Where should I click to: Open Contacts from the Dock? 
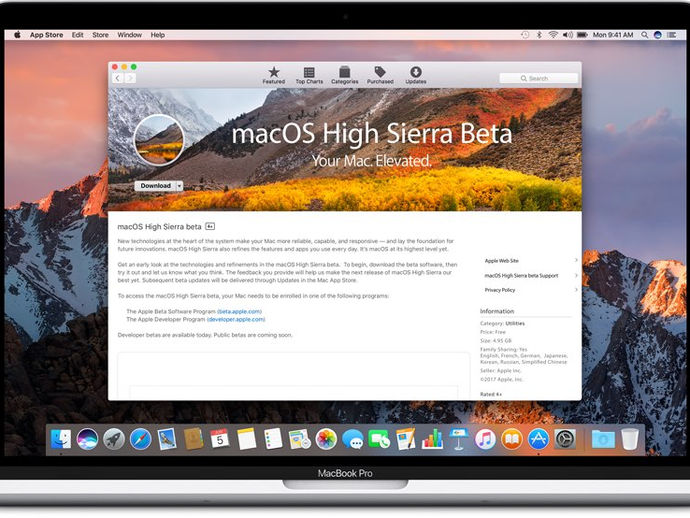(193, 439)
